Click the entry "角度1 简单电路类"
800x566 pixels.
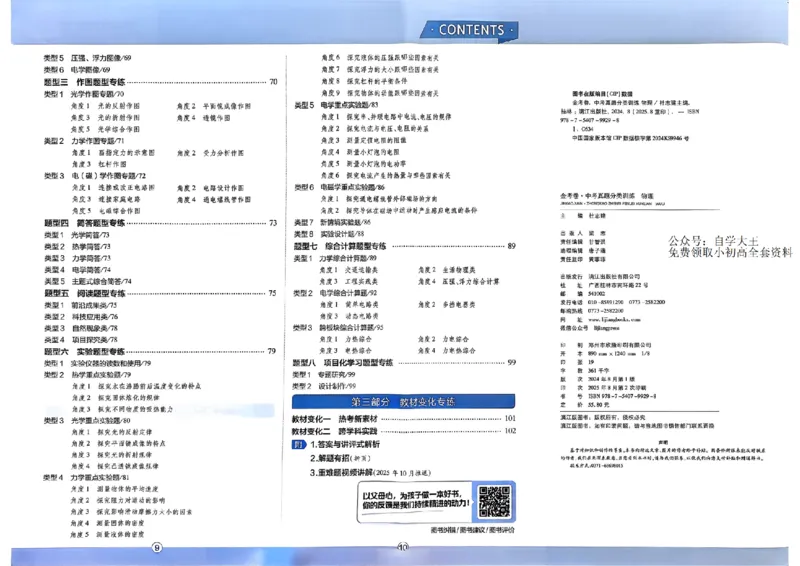(349, 305)
